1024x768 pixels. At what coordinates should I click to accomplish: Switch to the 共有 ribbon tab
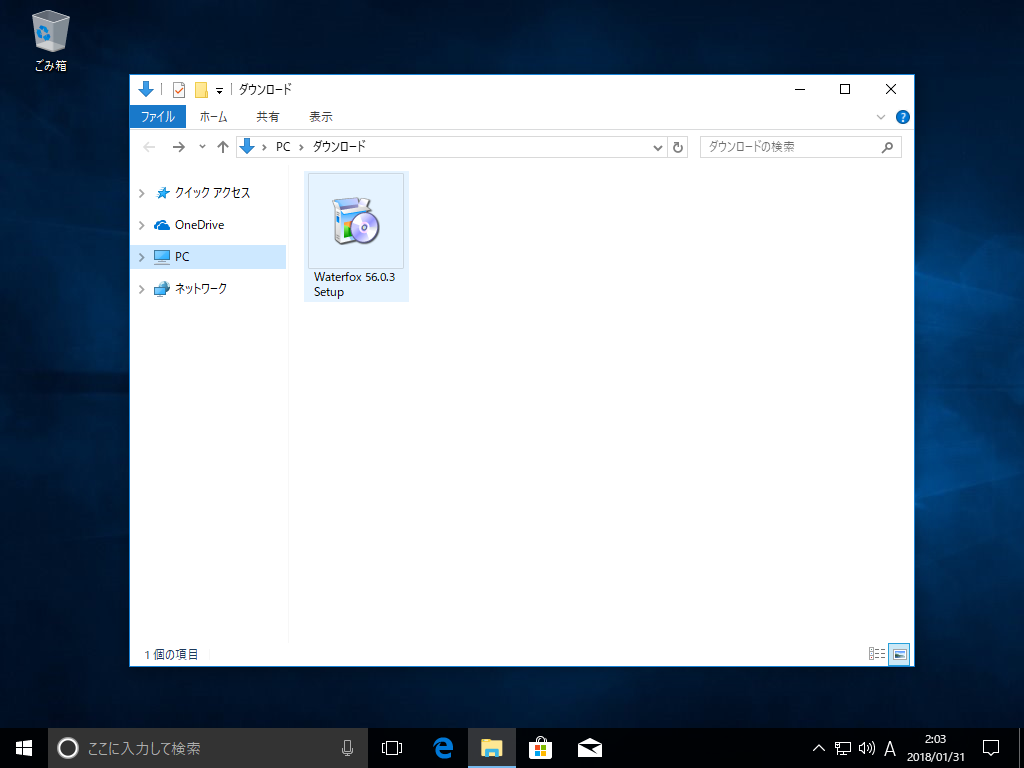click(x=268, y=117)
